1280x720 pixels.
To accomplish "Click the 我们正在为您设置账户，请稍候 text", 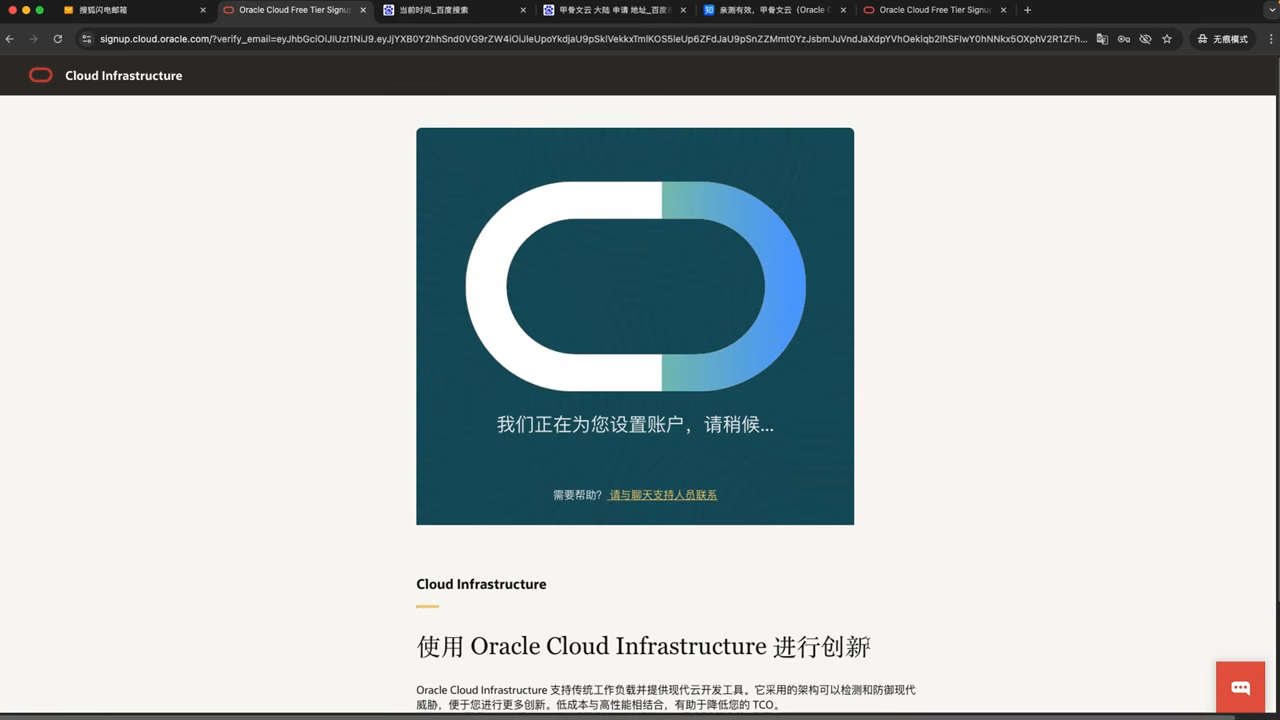I will [x=635, y=424].
